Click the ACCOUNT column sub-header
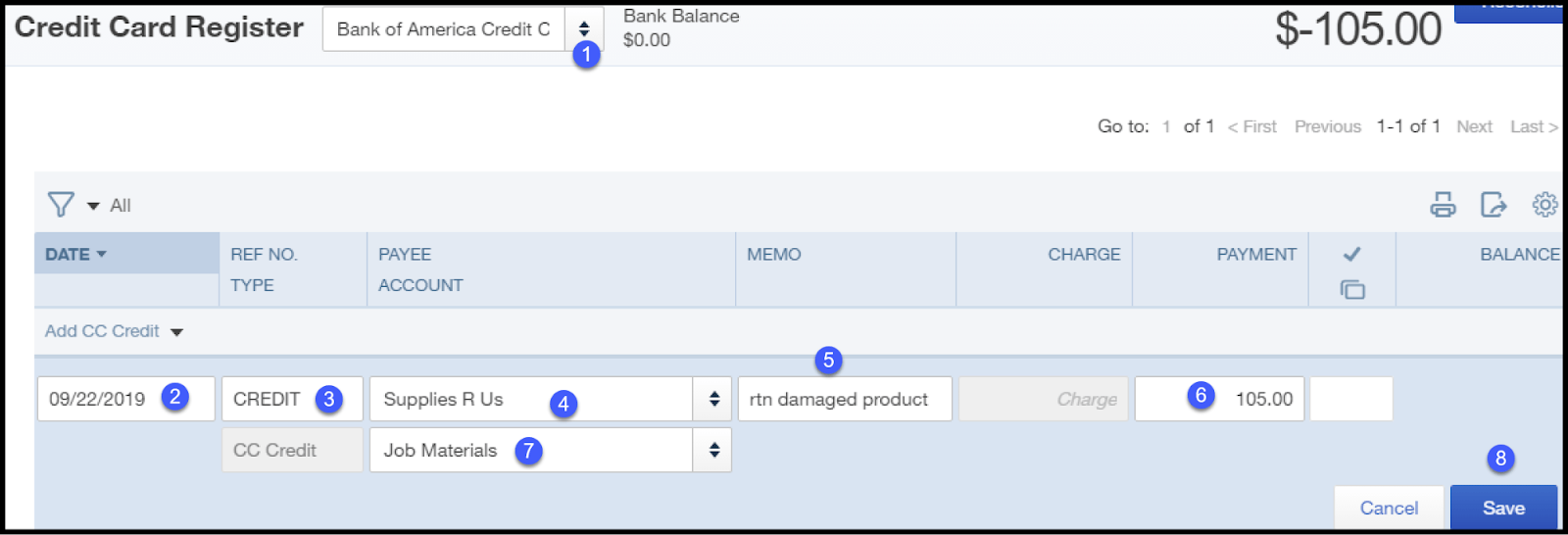Screen dimensions: 1568x535 [x=420, y=285]
